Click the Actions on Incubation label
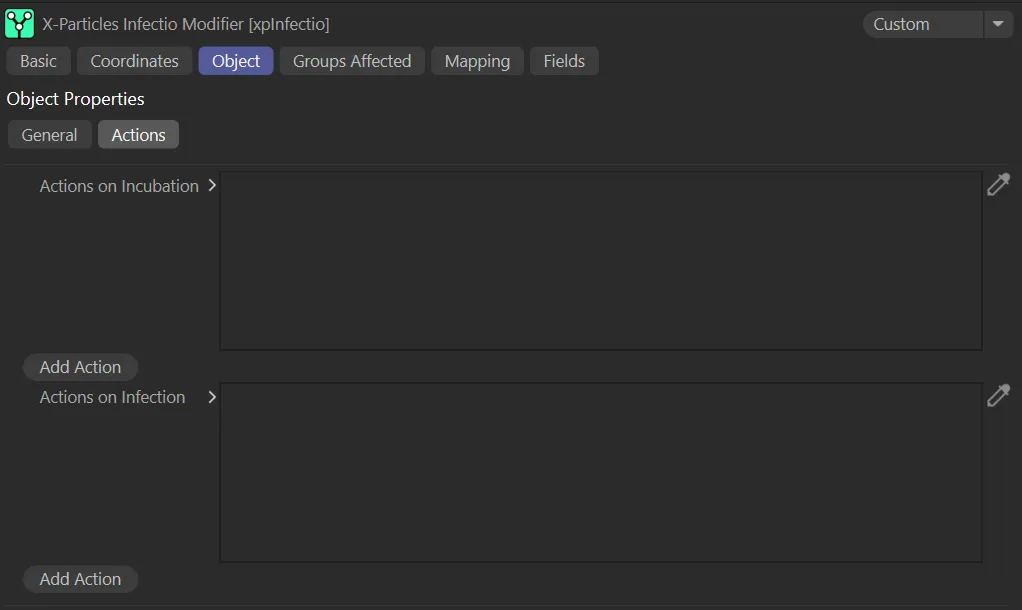Screen dimensions: 1022x610 point(119,186)
